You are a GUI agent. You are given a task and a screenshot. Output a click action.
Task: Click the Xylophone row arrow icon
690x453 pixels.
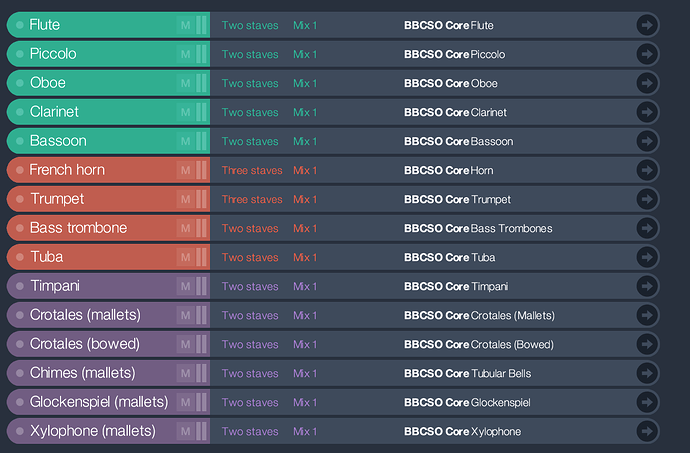point(647,431)
